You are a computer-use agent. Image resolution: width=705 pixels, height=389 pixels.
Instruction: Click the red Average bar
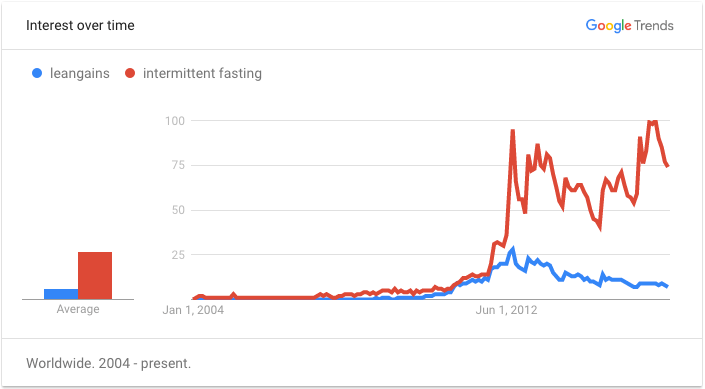(x=95, y=276)
